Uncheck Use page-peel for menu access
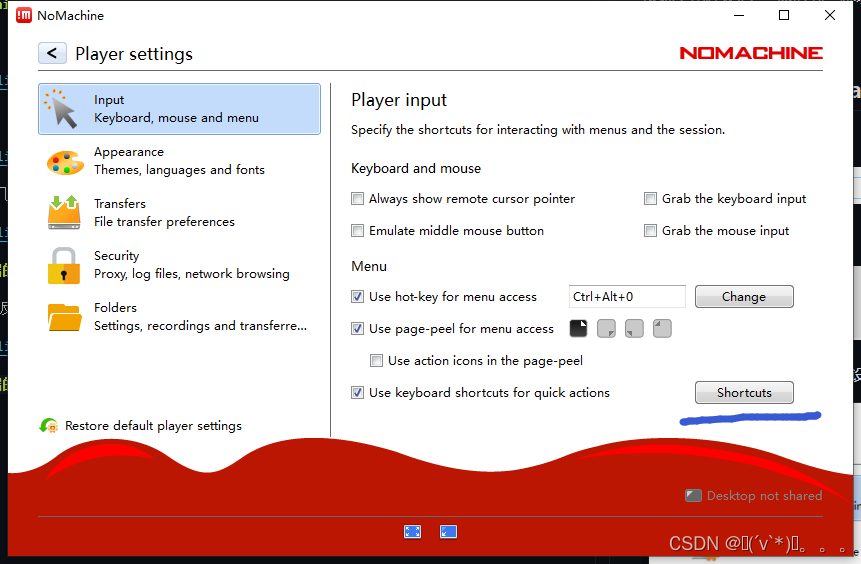 357,328
